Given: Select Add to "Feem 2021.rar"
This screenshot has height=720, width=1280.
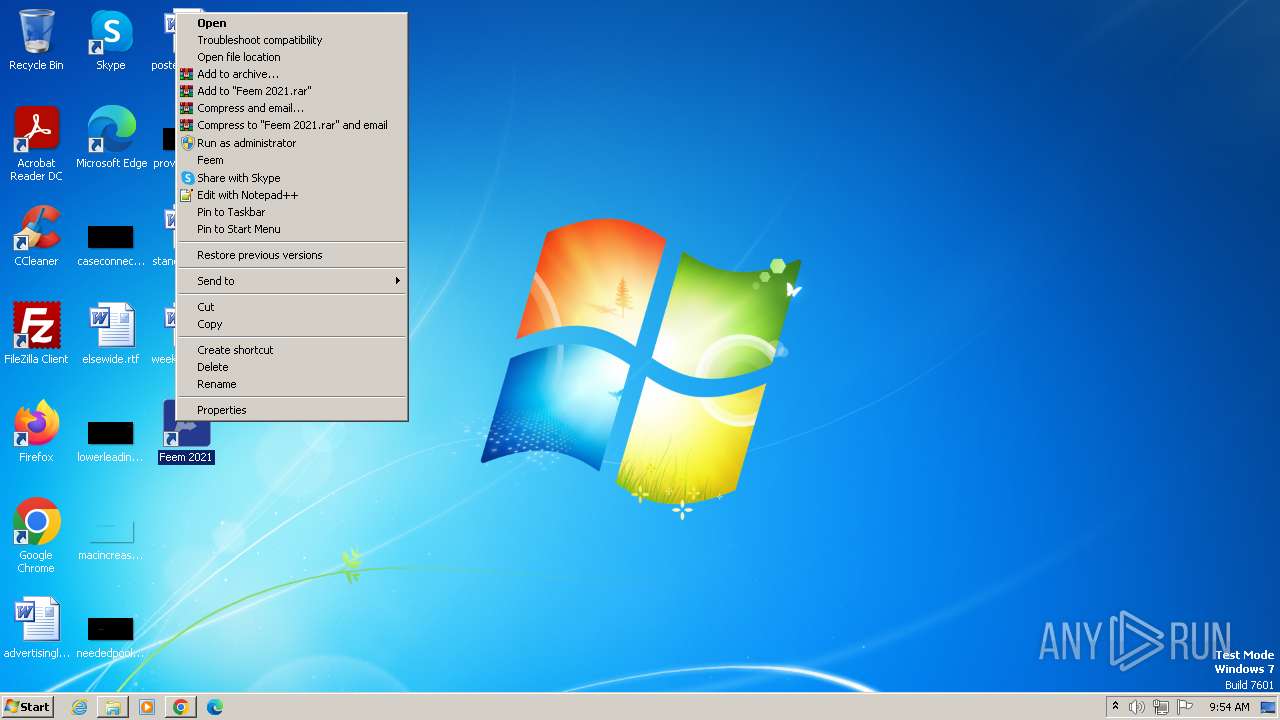Looking at the screenshot, I should 292,91.
